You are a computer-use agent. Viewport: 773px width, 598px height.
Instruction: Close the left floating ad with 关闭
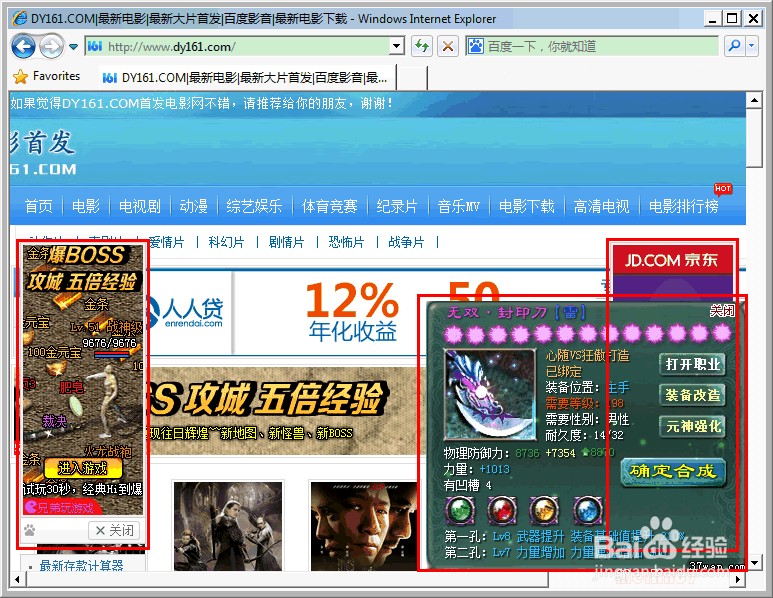point(114,530)
